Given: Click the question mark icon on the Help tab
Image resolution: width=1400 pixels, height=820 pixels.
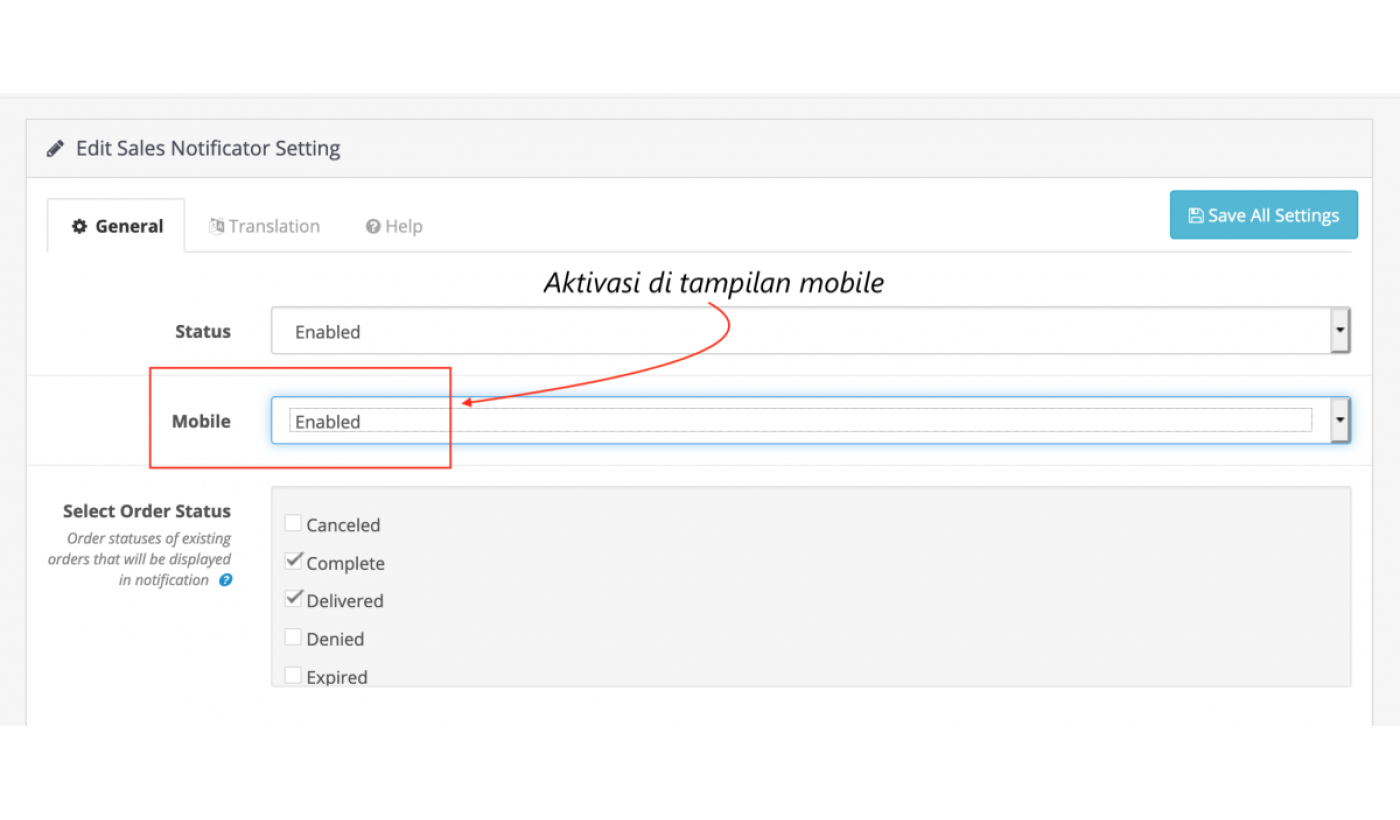Looking at the screenshot, I should [x=372, y=226].
